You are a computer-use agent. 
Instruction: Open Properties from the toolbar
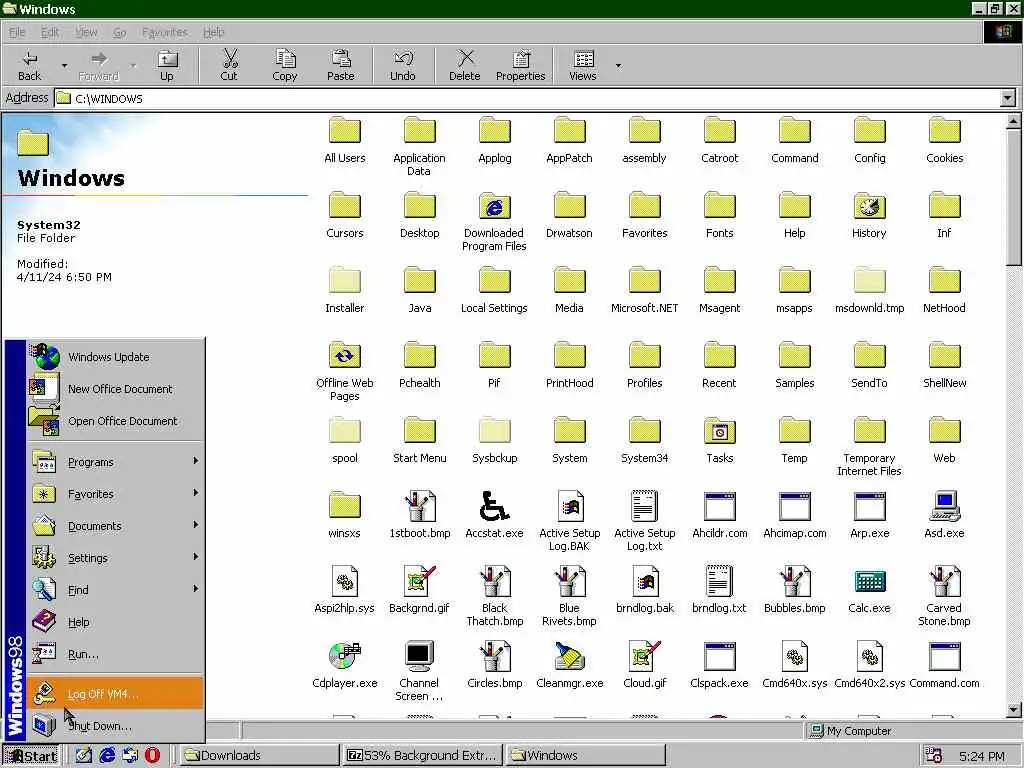[520, 65]
